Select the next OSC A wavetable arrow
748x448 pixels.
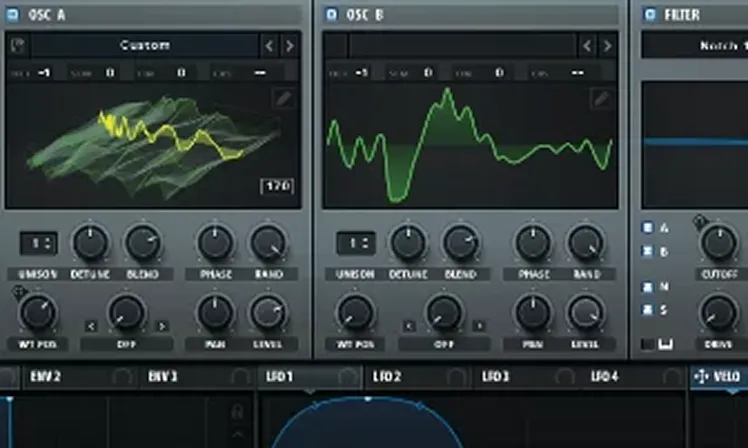point(289,45)
